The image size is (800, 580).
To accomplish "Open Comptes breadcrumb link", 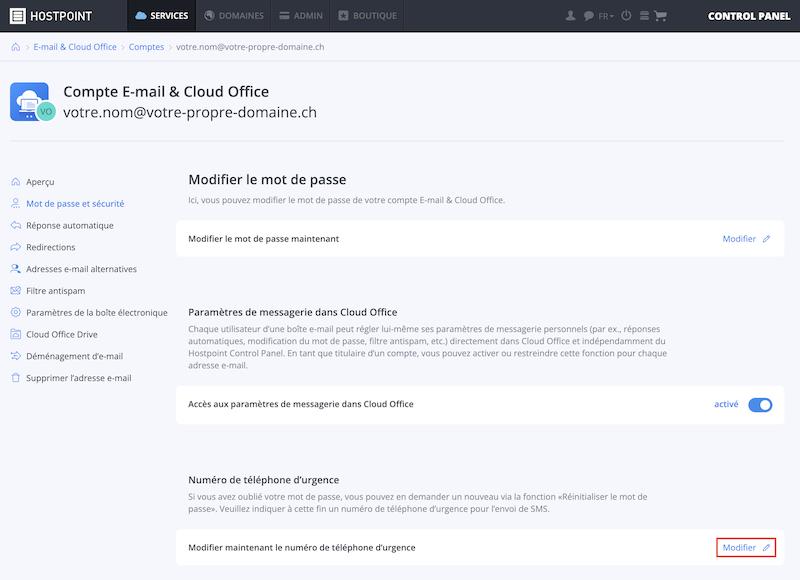I will [146, 47].
